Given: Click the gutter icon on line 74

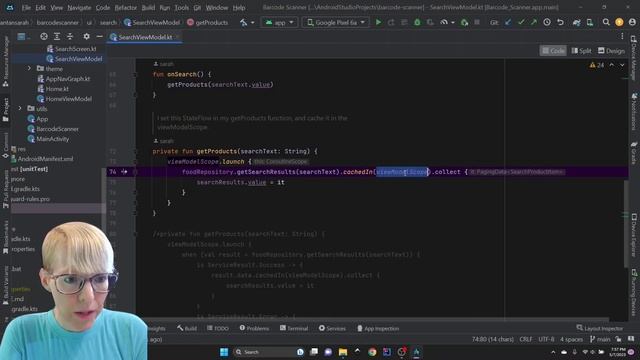Looking at the screenshot, I should 124,172.
